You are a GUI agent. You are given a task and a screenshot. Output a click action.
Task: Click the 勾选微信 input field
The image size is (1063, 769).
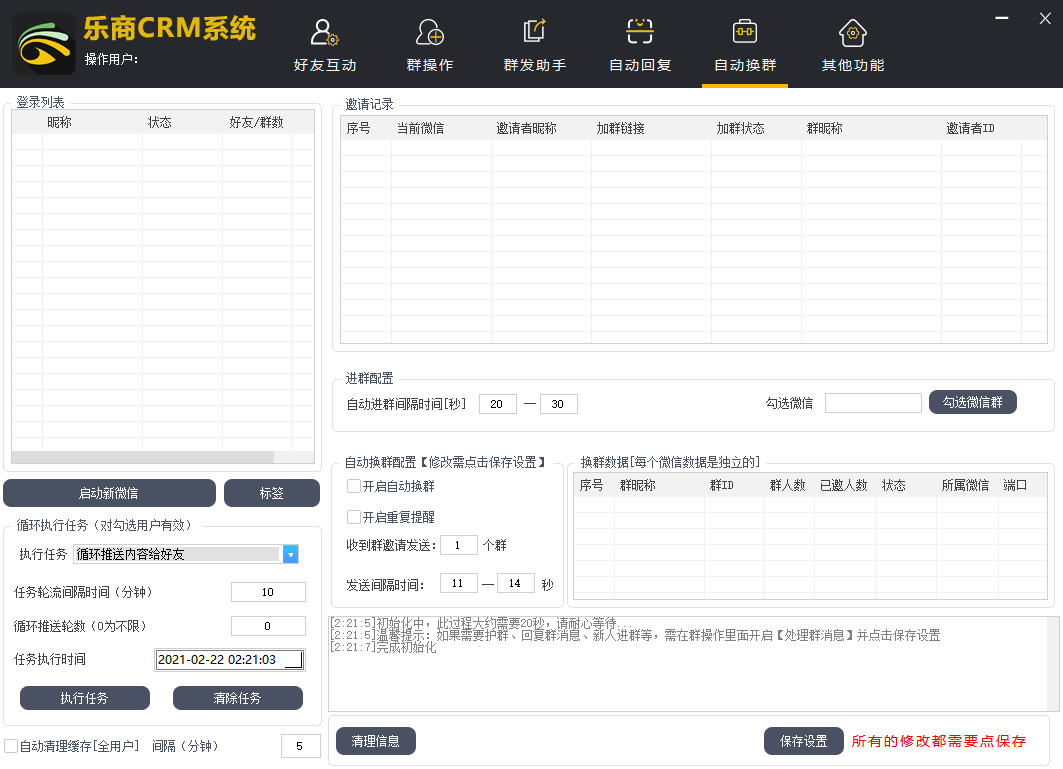(x=873, y=403)
